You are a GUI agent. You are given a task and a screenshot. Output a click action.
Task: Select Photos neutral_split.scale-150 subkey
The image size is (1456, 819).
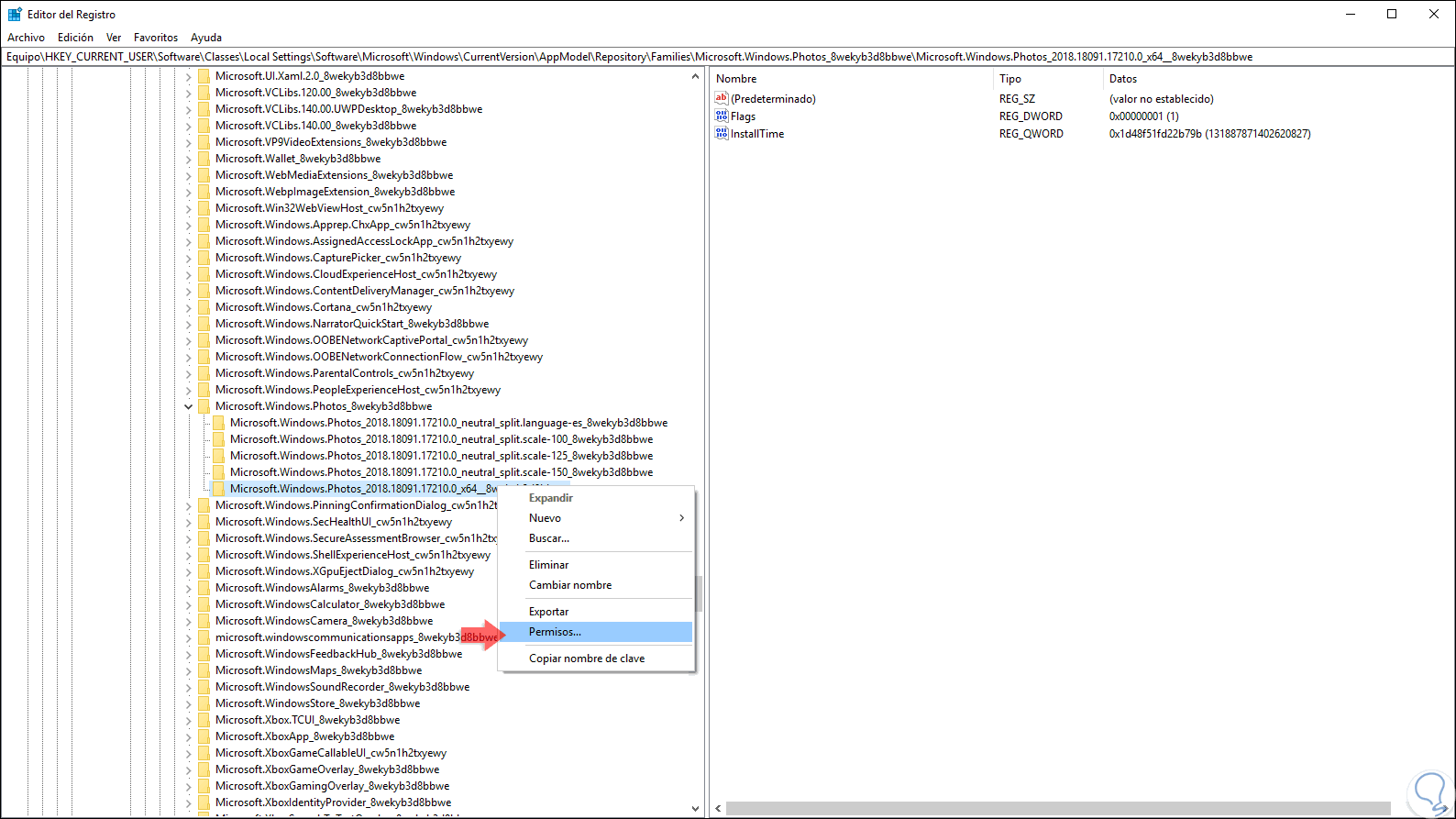tap(442, 472)
